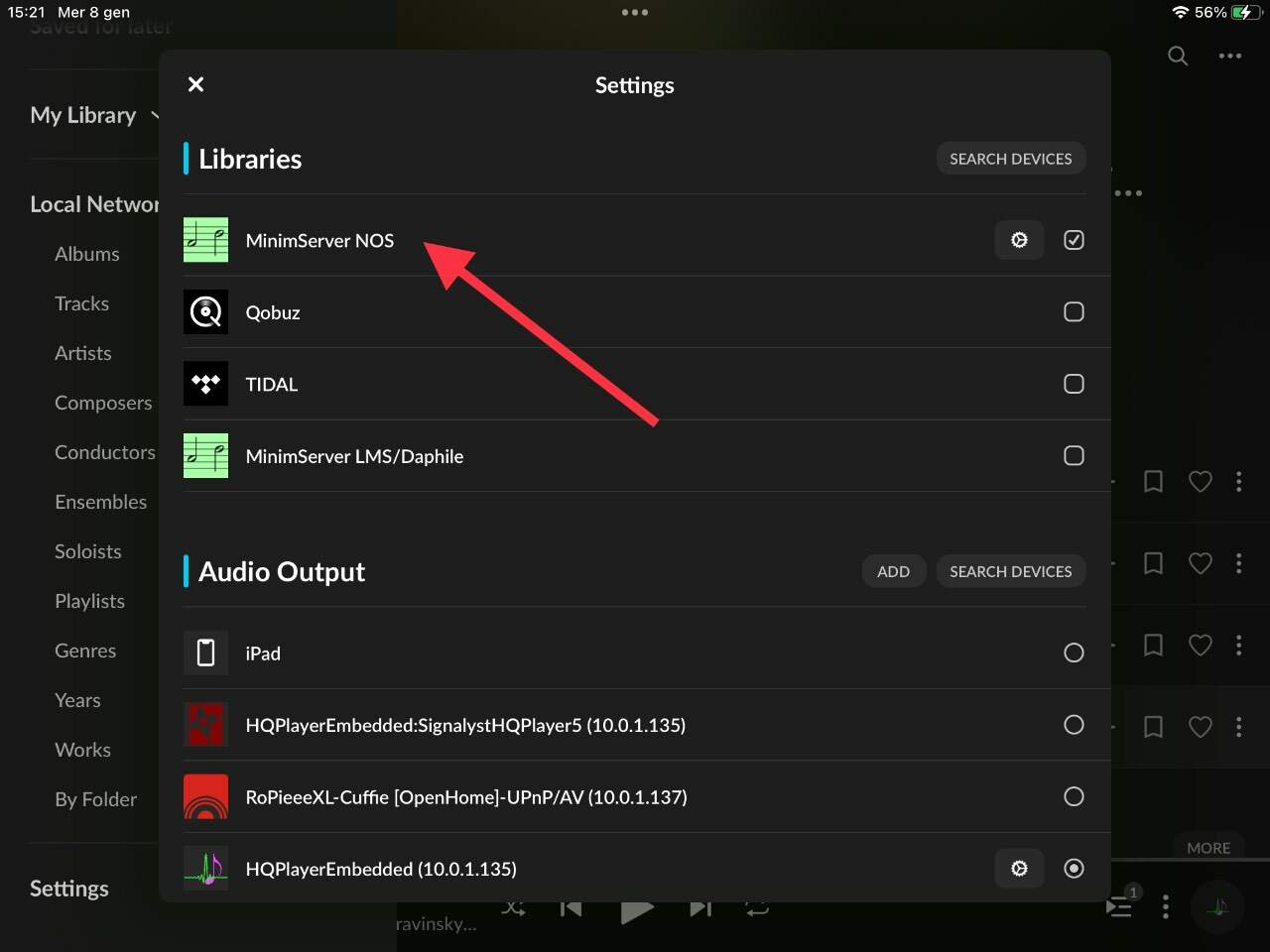Open HQPlayerEmbedded output gear settings
This screenshot has width=1270, height=952.
point(1019,869)
